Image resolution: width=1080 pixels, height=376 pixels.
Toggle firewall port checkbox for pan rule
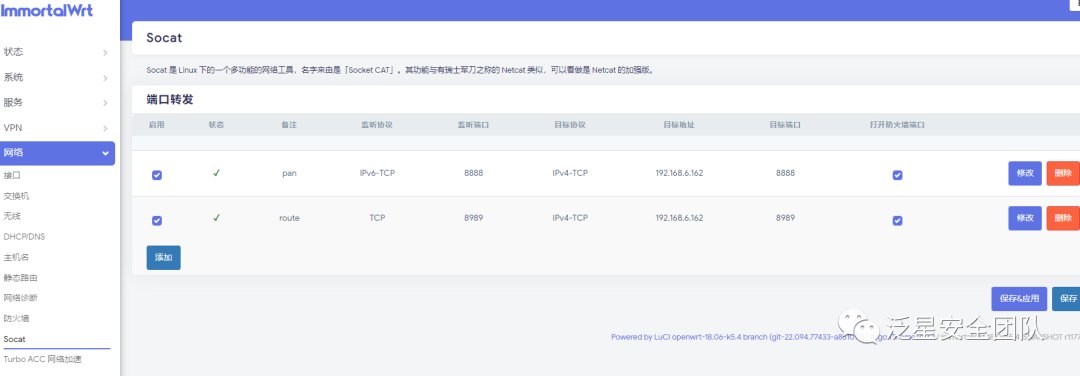coord(897,175)
